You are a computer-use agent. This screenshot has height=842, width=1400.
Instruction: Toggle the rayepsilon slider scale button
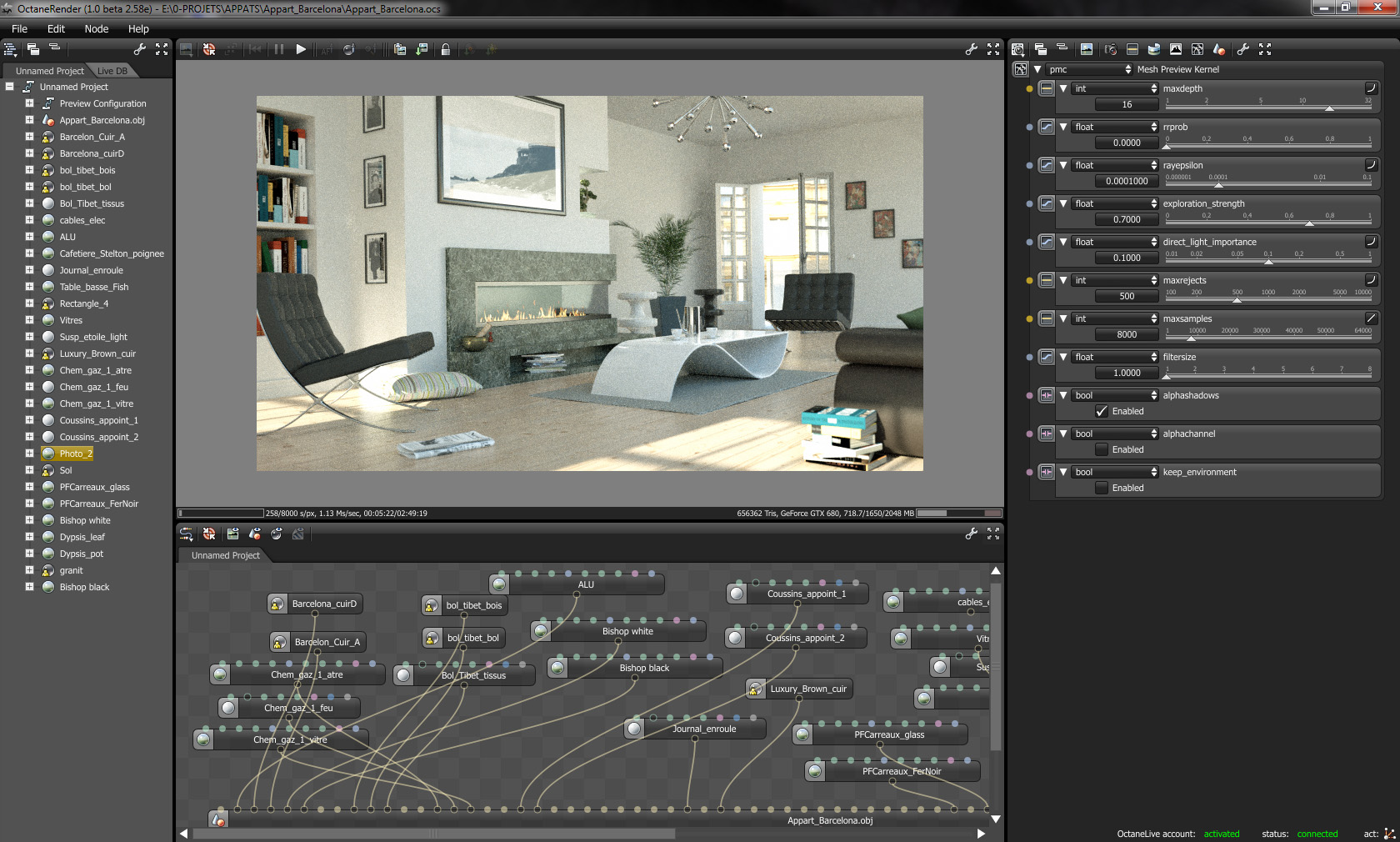pos(1371,164)
